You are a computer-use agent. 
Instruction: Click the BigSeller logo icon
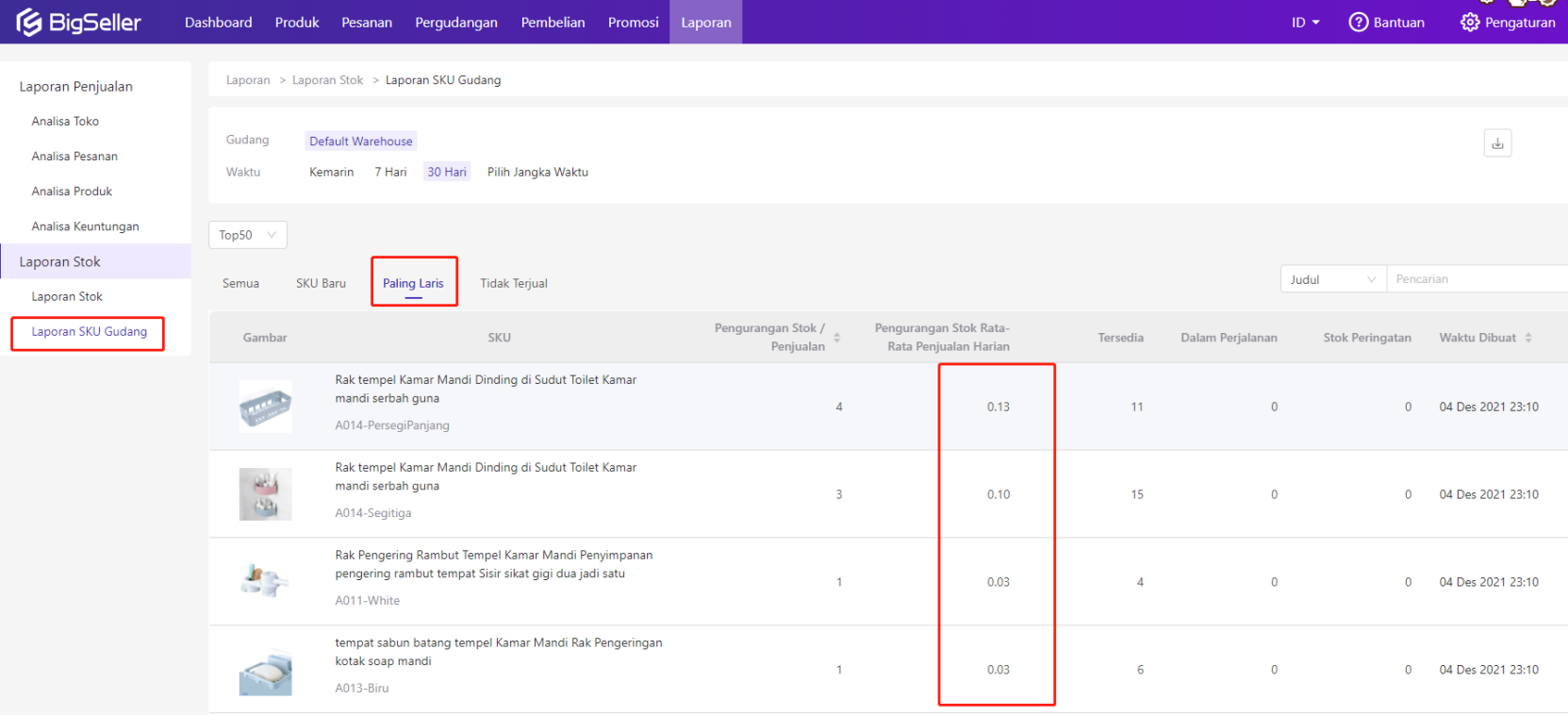coord(29,22)
